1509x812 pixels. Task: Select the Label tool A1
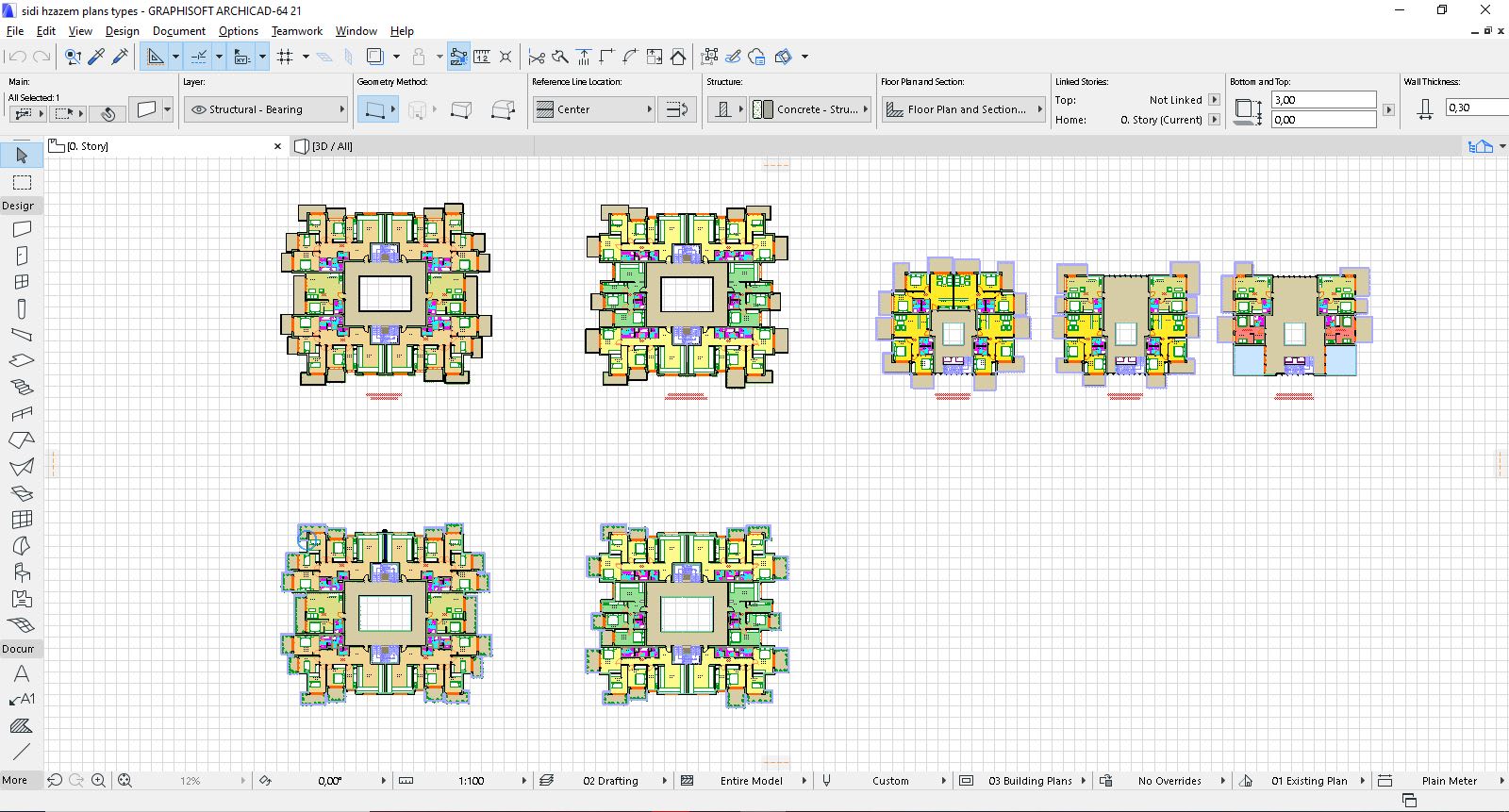(22, 700)
